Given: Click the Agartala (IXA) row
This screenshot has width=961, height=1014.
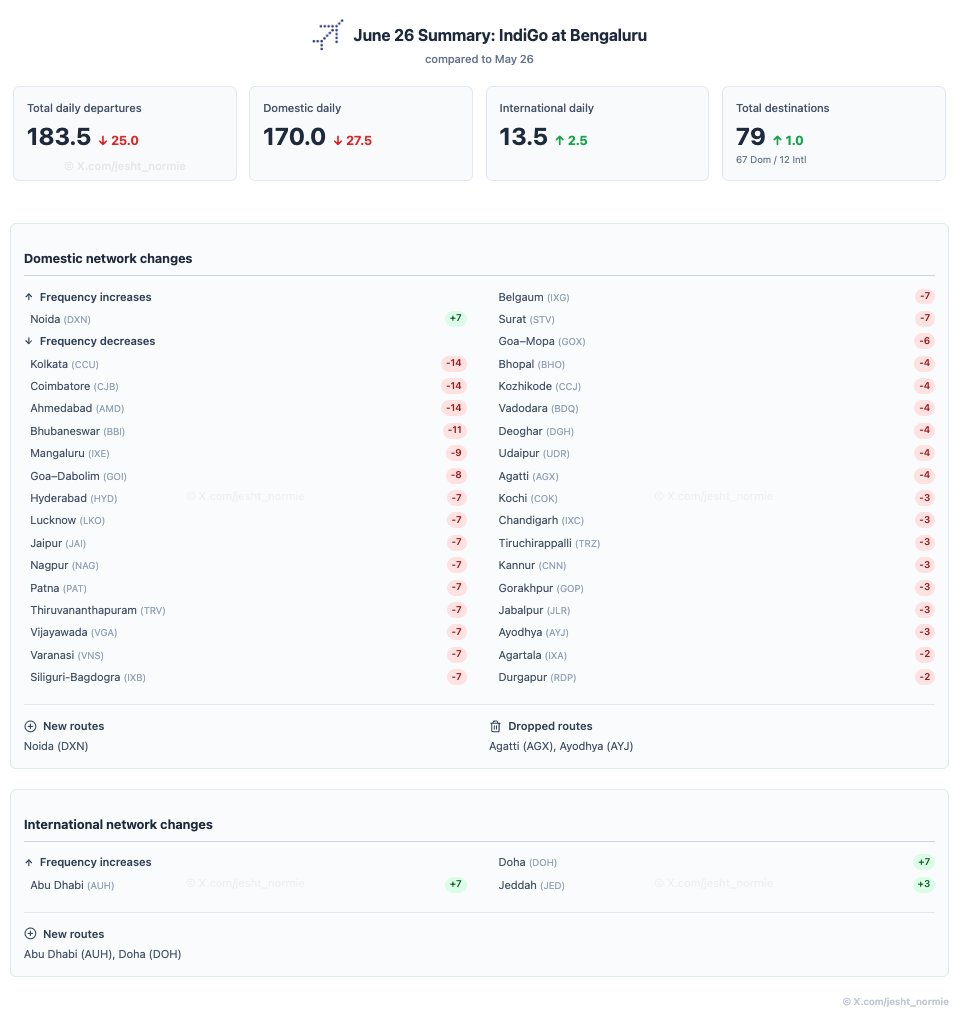Looking at the screenshot, I should 716,655.
